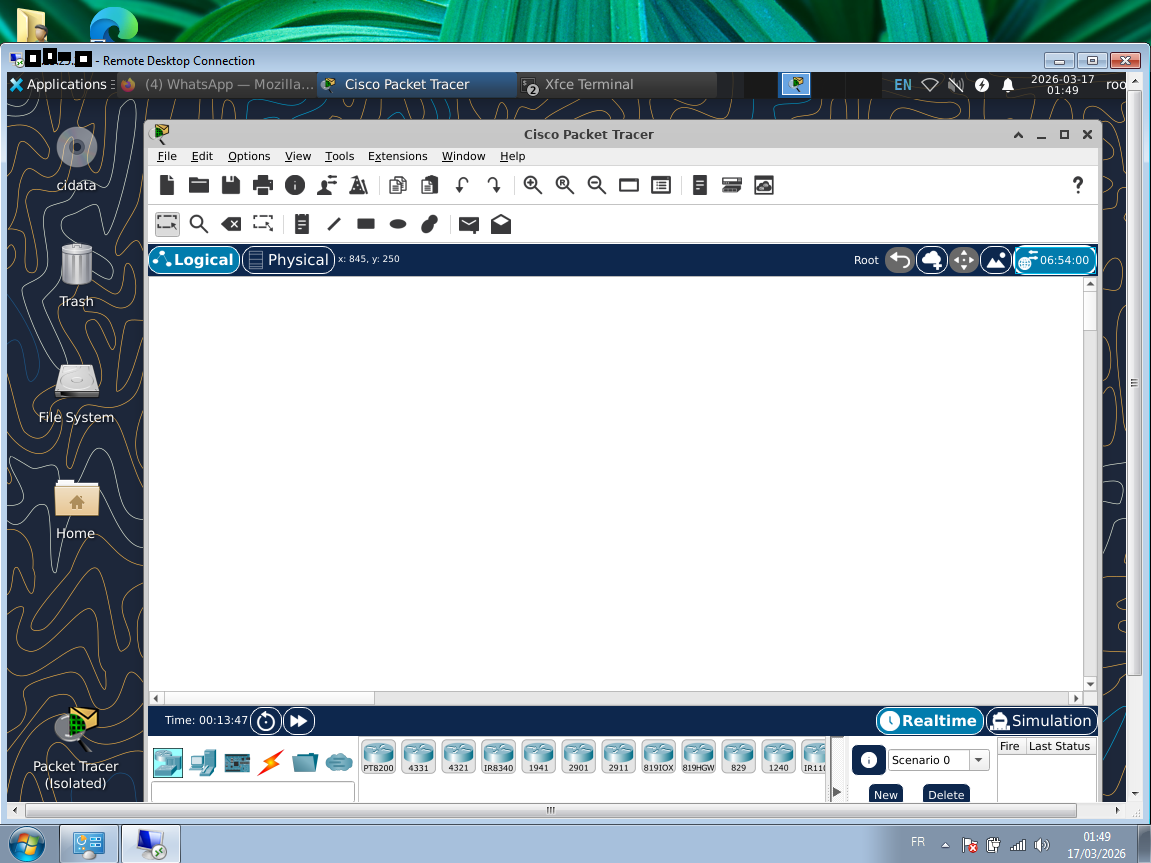
Task: Select the Connections lightning bolt category
Action: pyautogui.click(x=270, y=763)
